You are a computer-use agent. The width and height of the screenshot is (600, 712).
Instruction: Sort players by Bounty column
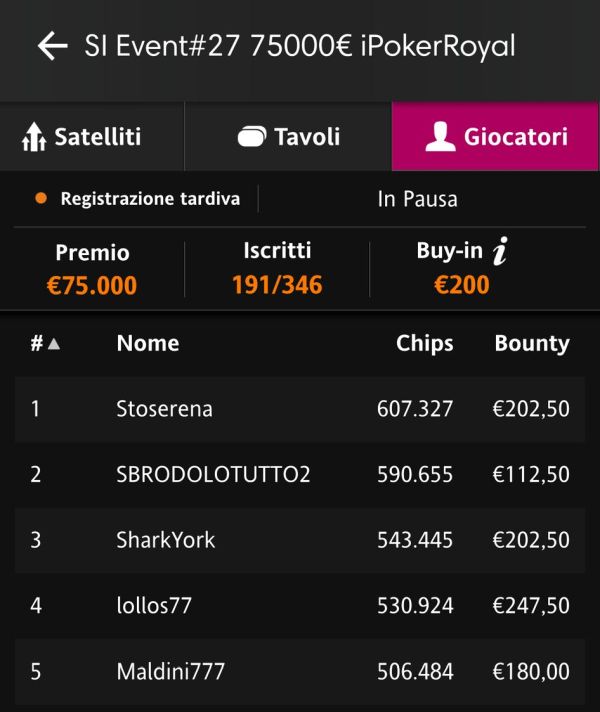532,344
